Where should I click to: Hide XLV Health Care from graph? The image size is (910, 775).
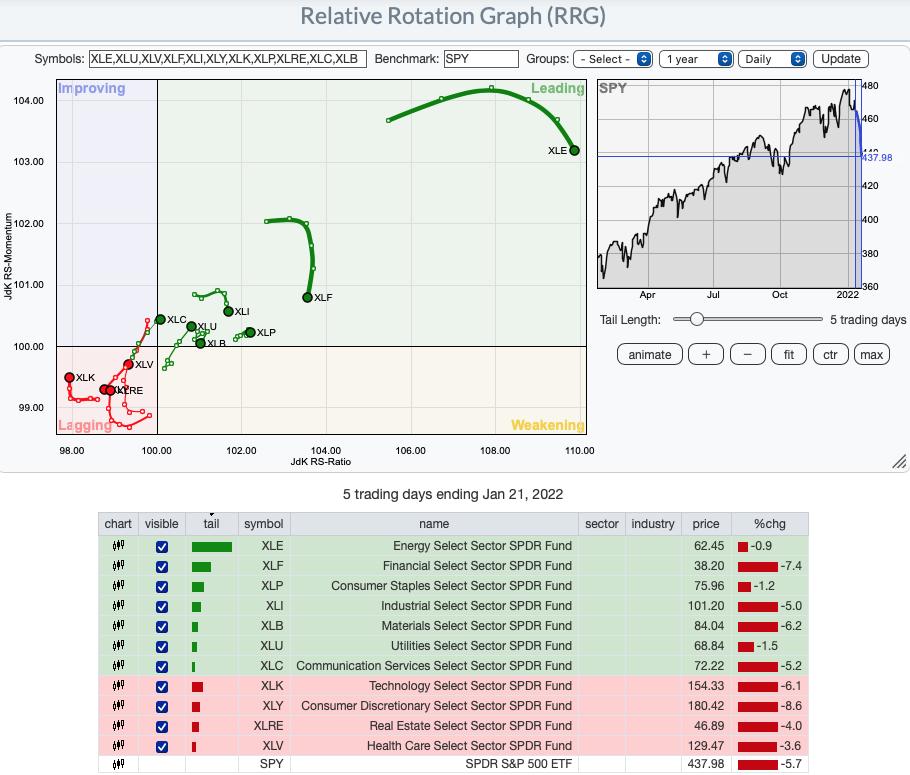coord(162,747)
